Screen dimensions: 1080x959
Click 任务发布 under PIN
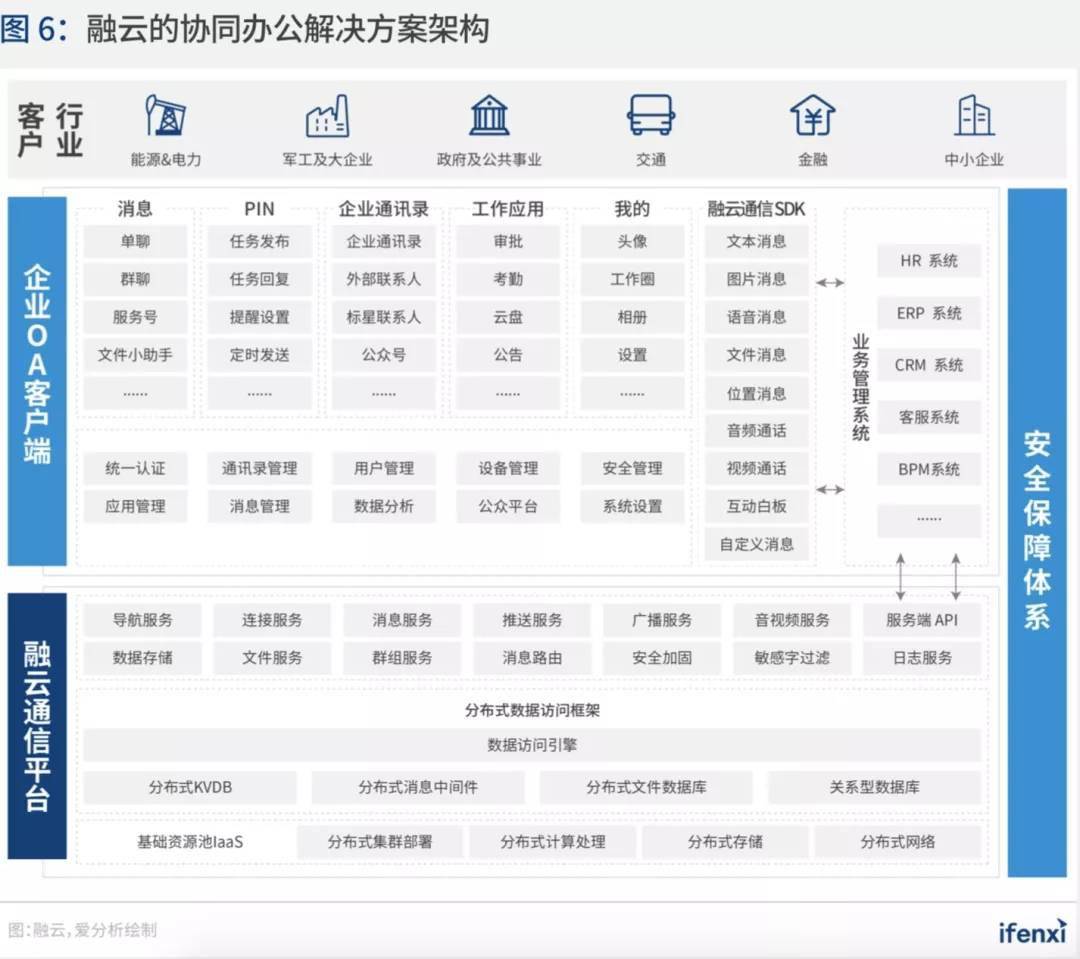[260, 241]
